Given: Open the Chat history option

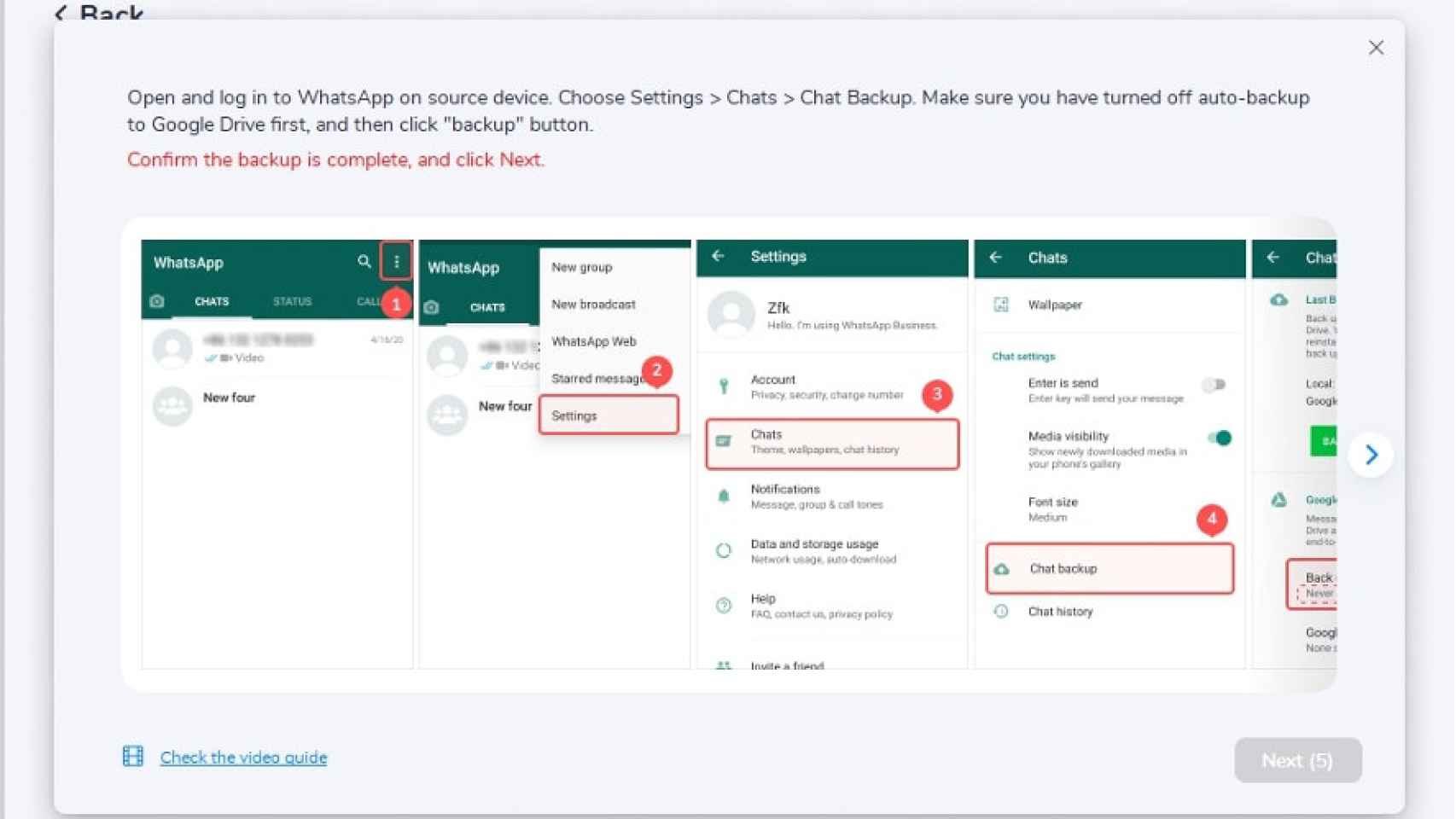Looking at the screenshot, I should click(1109, 612).
